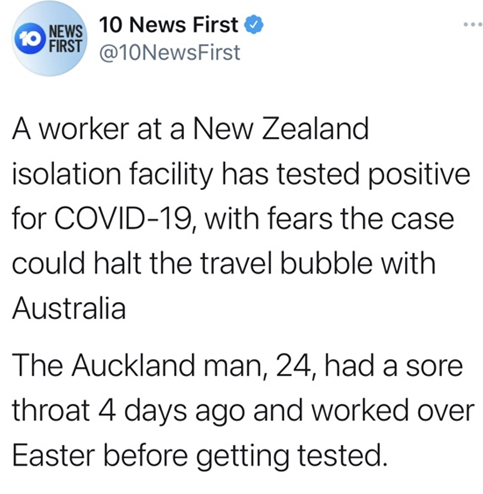
Task: Click the word Easter in the tweet
Action: (54, 455)
